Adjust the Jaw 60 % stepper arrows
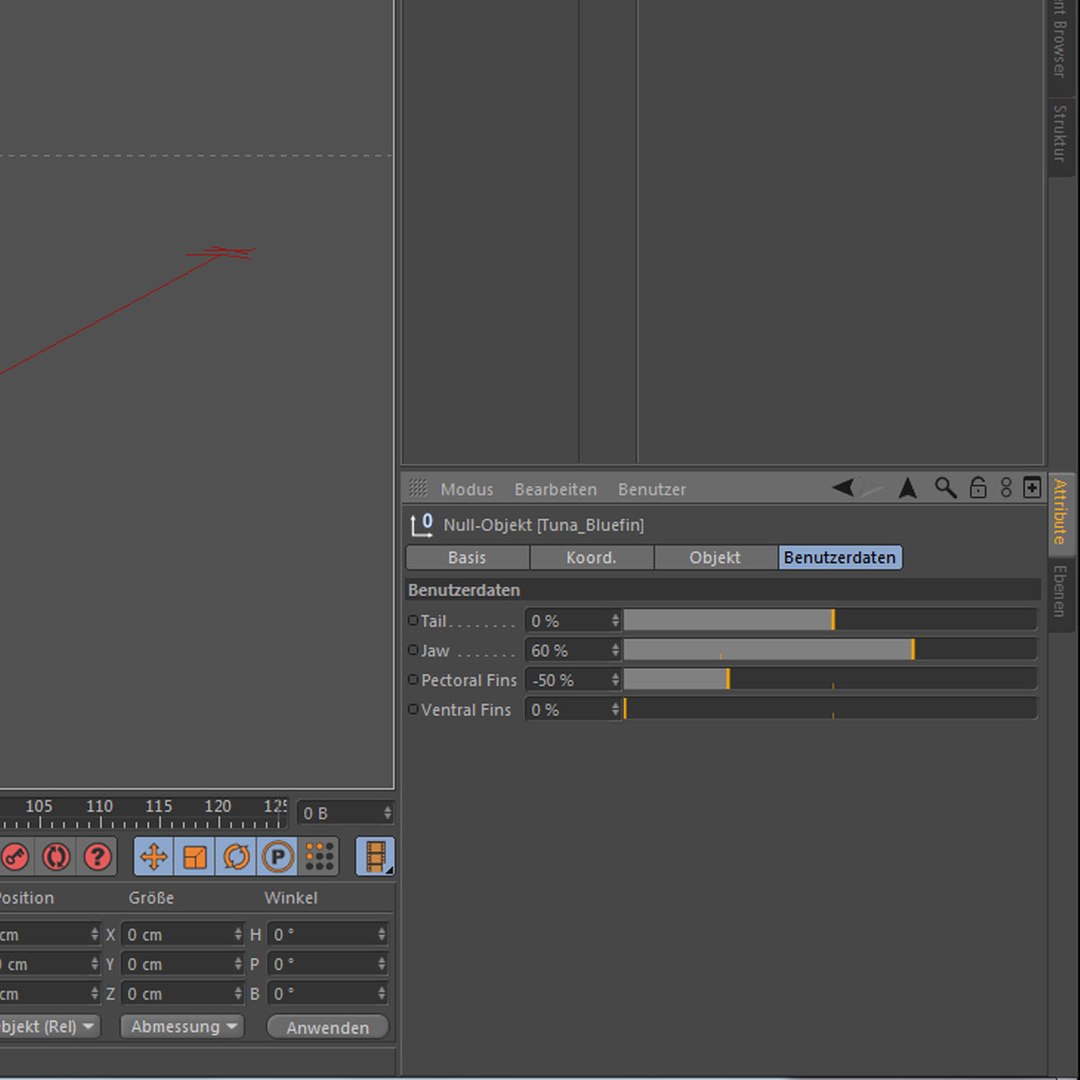Image resolution: width=1080 pixels, height=1080 pixels. pos(615,650)
